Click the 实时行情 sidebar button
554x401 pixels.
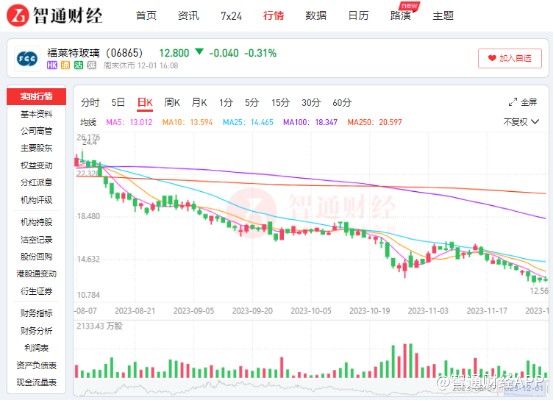36,96
